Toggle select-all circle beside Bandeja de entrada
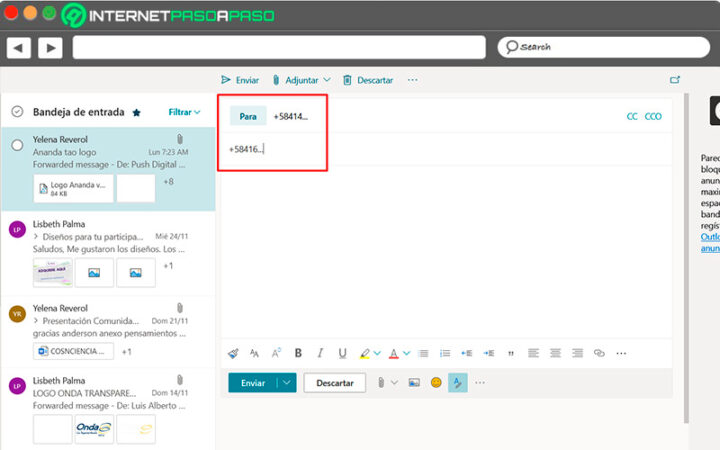This screenshot has height=450, width=720. (17, 112)
